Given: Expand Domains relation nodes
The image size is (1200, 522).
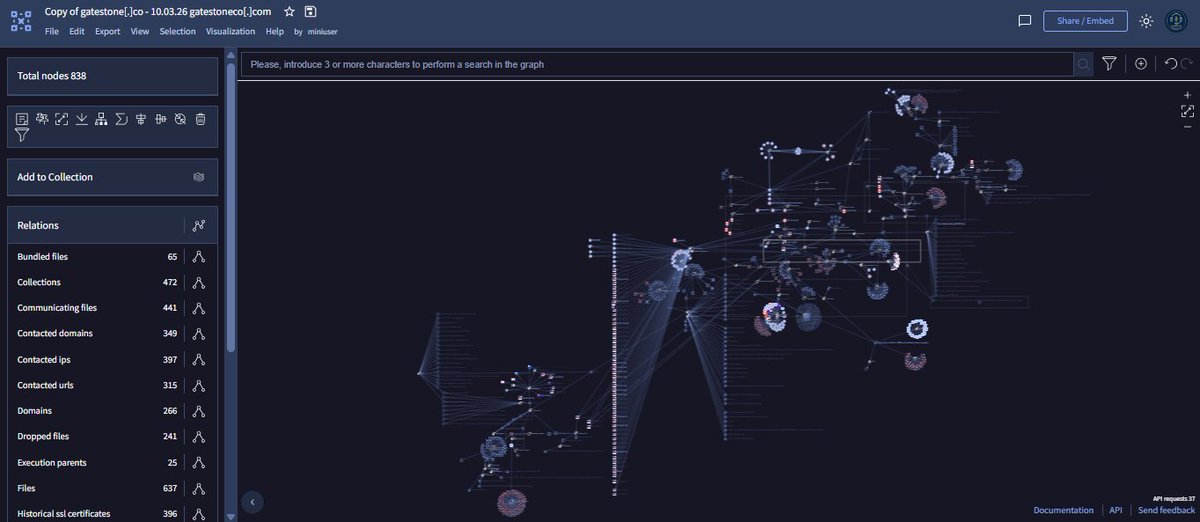Looking at the screenshot, I should (199, 411).
